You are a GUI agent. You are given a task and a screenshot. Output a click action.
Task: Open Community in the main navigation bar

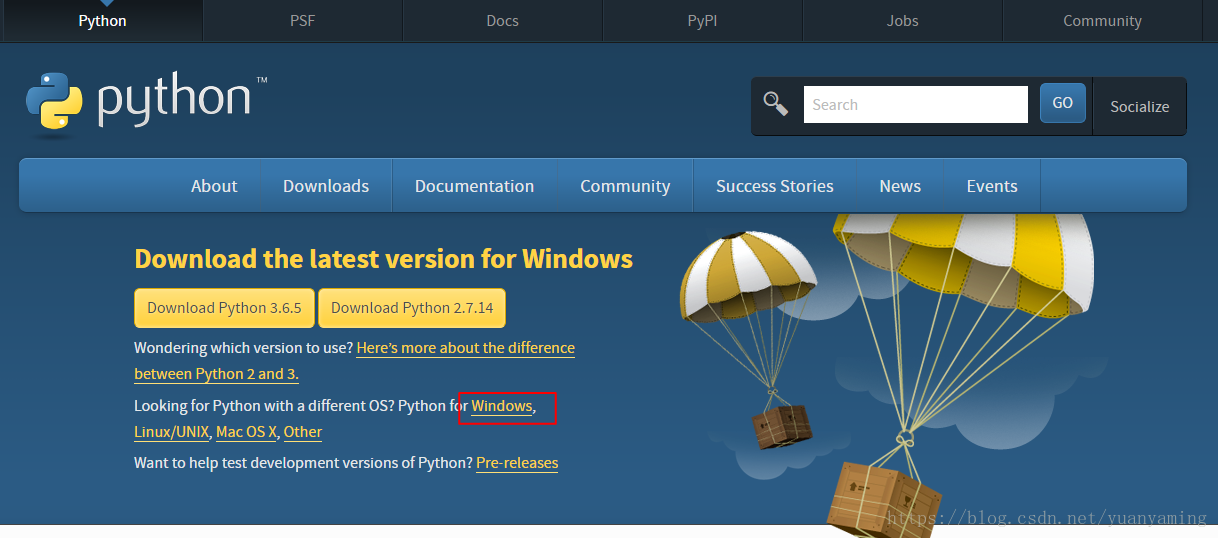tap(625, 186)
